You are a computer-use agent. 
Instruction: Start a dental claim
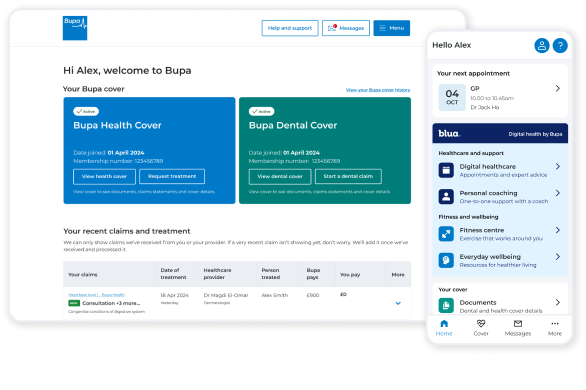click(348, 176)
